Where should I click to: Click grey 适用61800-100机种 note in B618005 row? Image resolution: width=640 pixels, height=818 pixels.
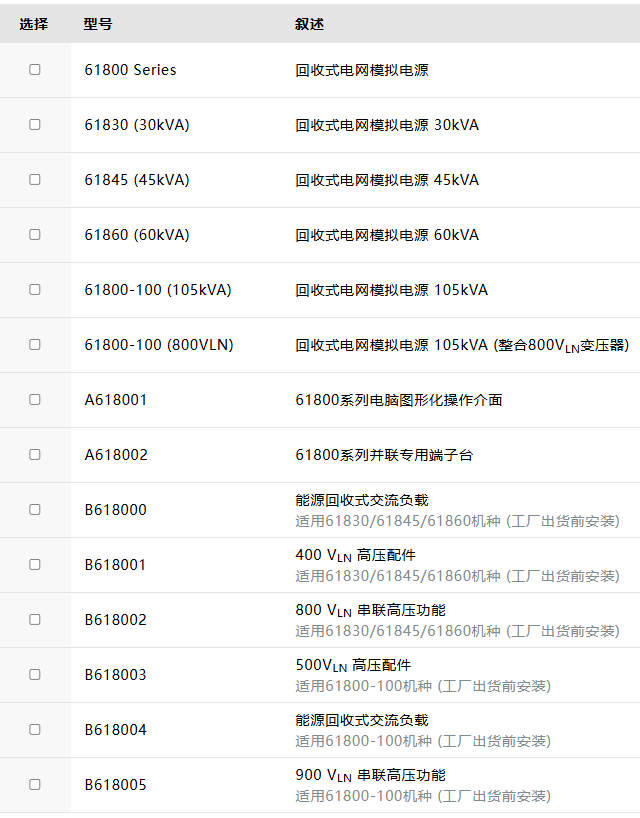pos(424,796)
